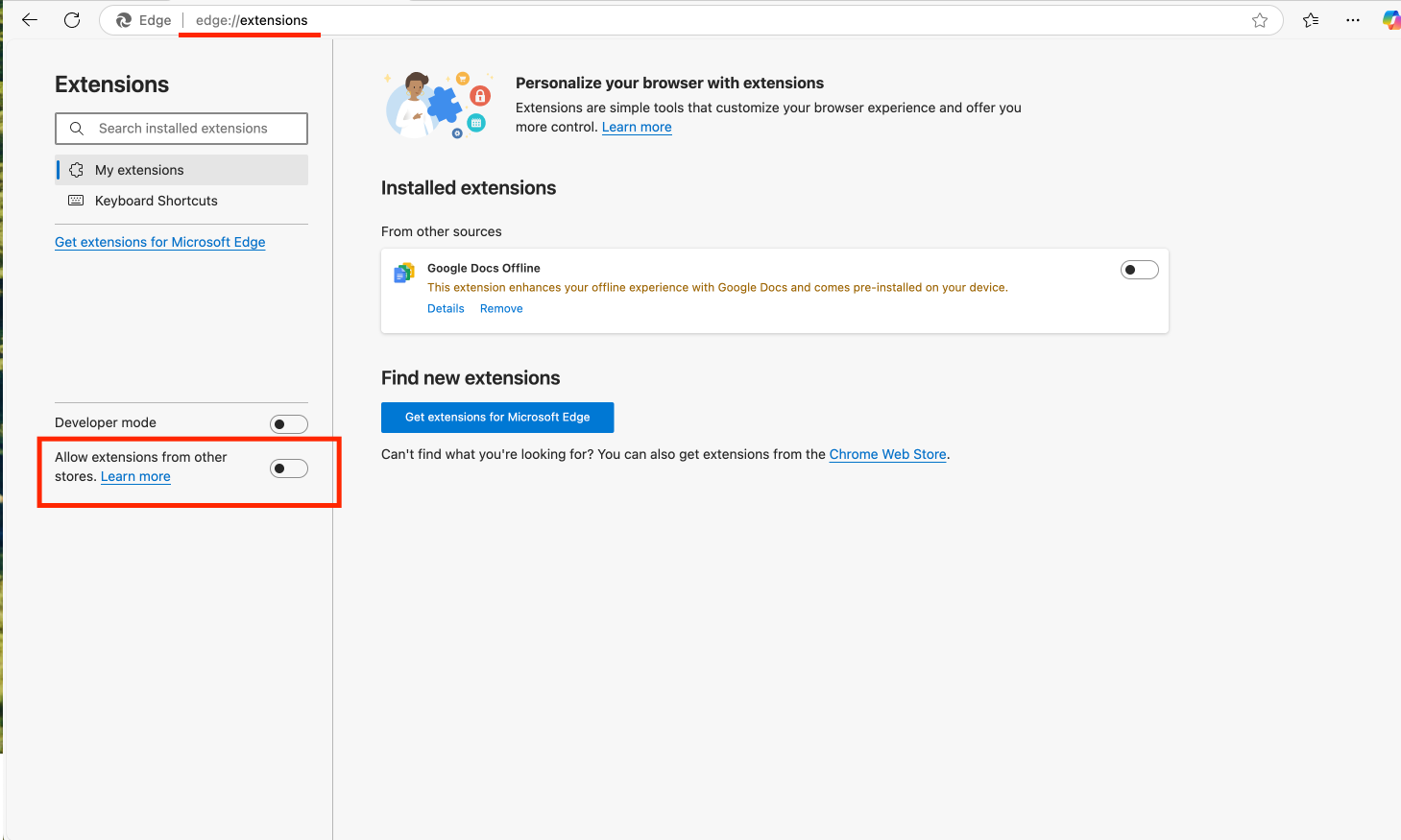Open the Copilot icon in toolbar
Image resolution: width=1401 pixels, height=840 pixels.
click(x=1391, y=20)
